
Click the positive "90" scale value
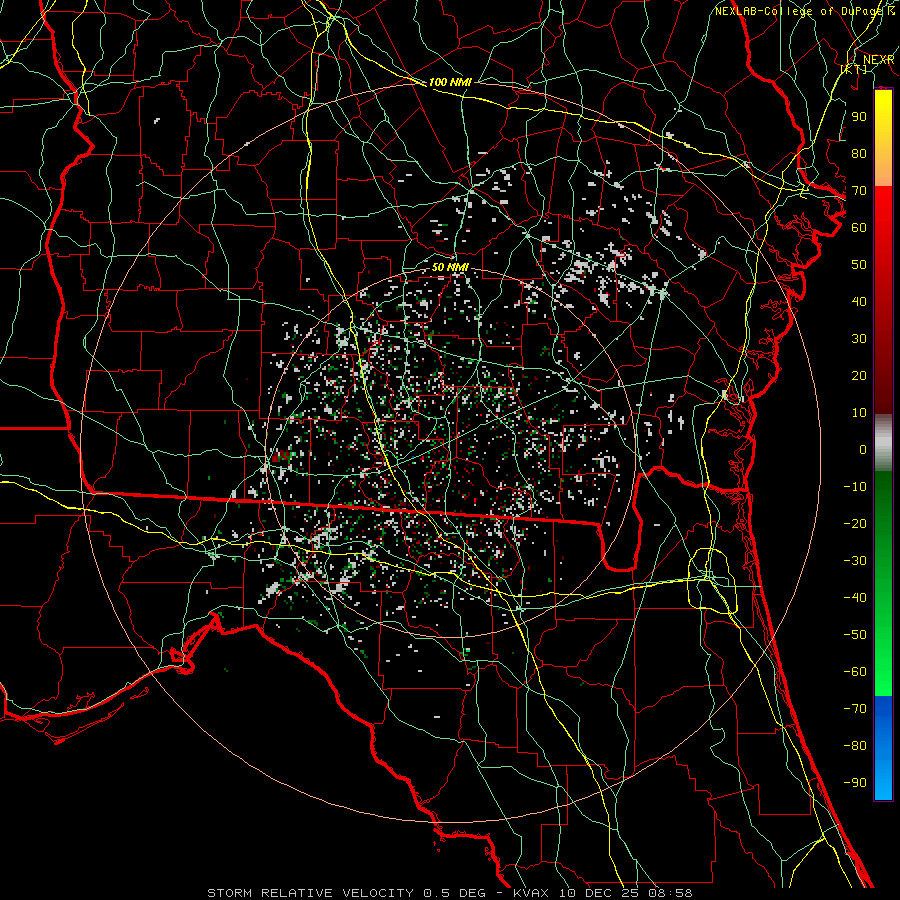point(859,117)
